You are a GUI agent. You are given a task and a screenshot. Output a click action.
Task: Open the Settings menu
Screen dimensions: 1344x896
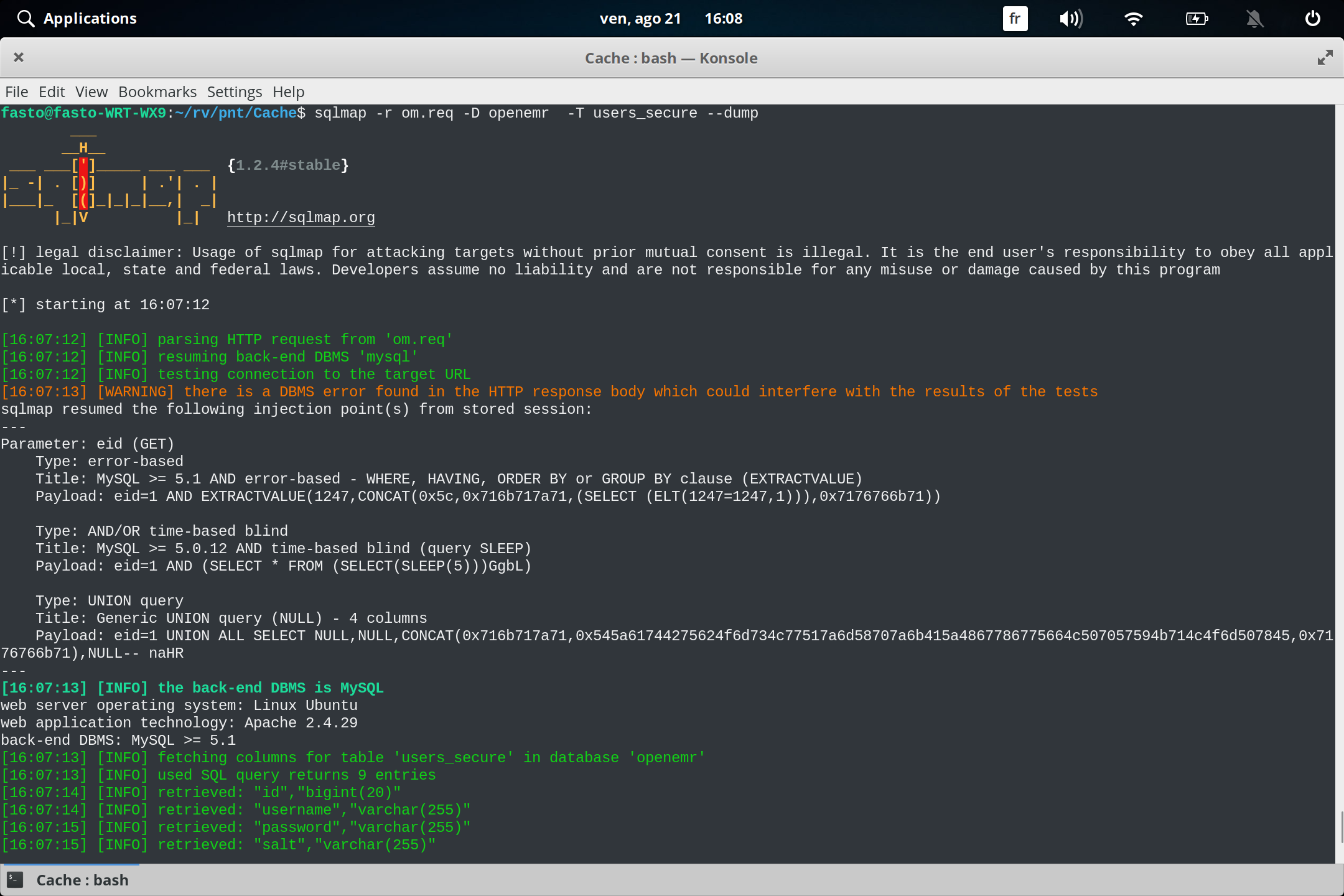point(234,91)
